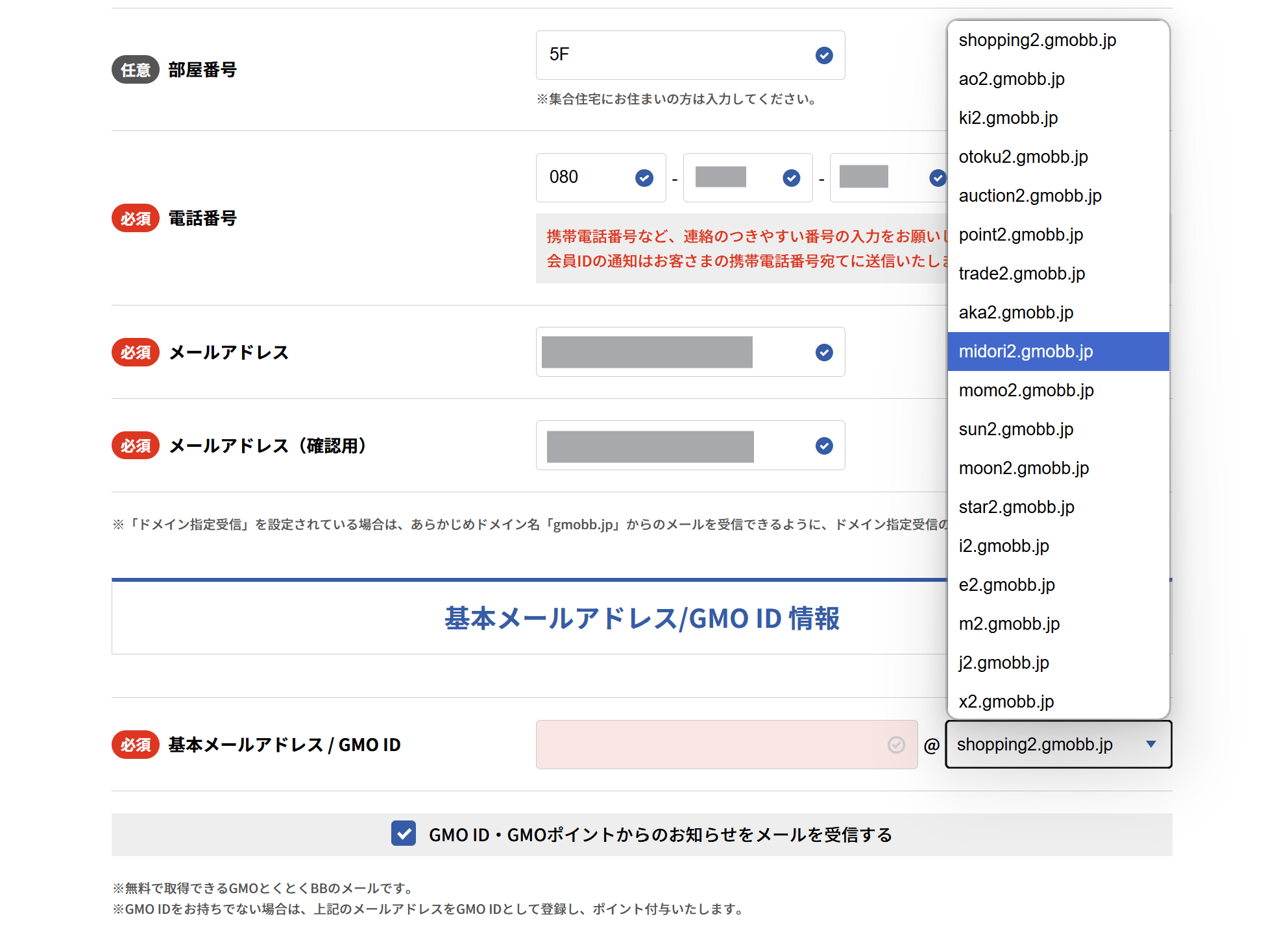Click checkmark icon in middle phone field

click(x=791, y=178)
